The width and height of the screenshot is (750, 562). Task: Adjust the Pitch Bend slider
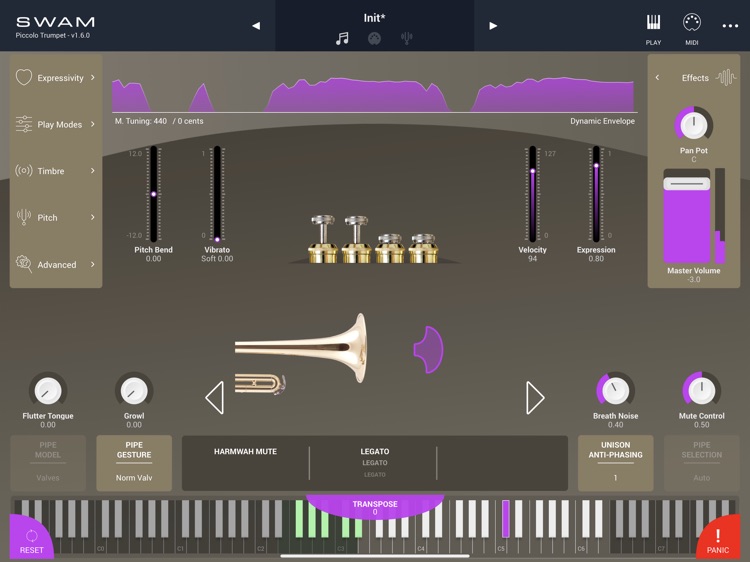click(x=154, y=194)
